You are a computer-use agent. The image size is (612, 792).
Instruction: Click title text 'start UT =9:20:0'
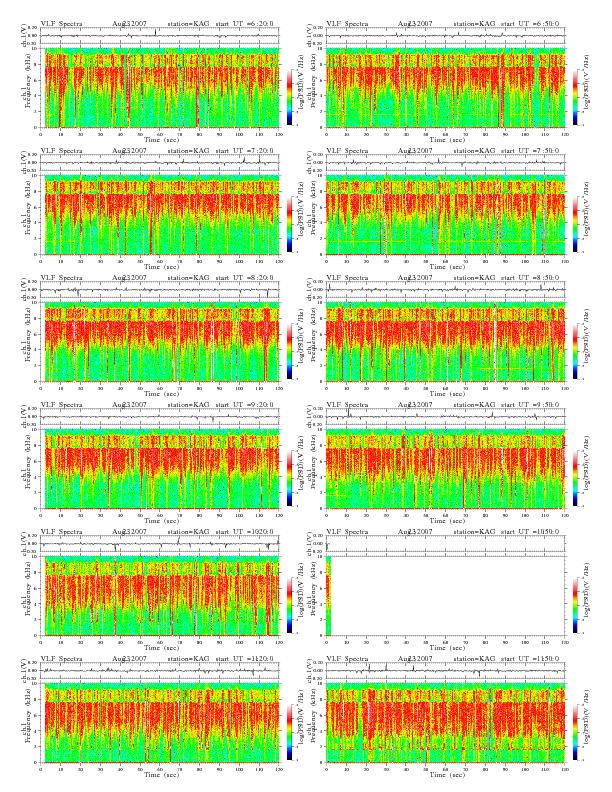point(244,405)
